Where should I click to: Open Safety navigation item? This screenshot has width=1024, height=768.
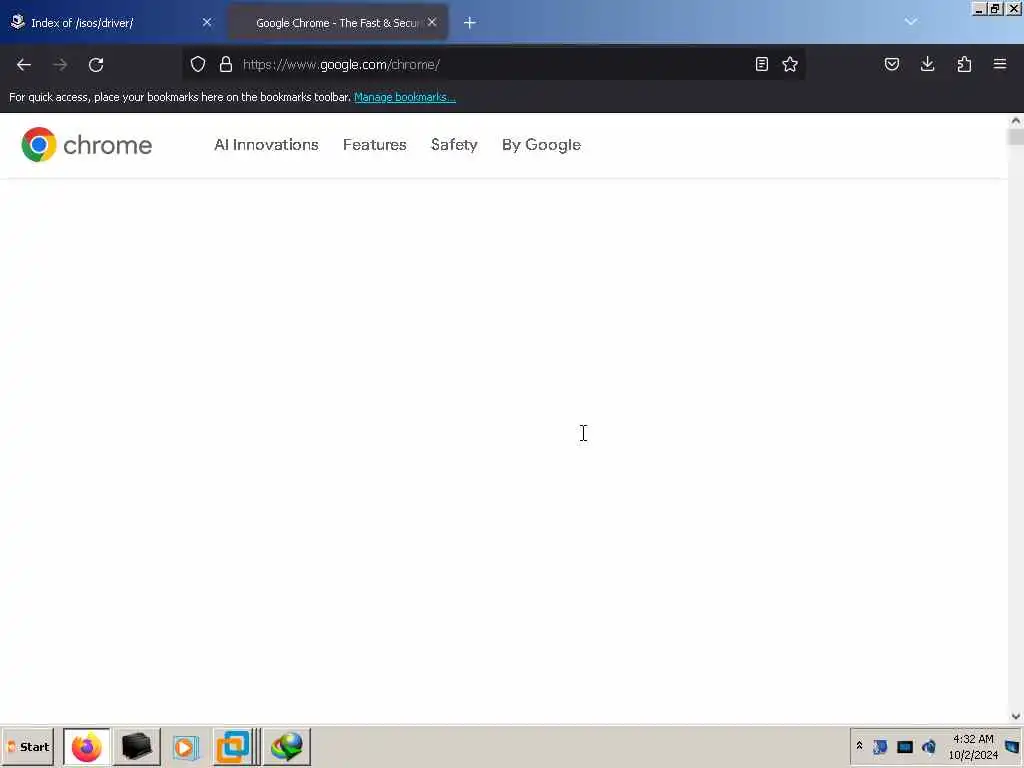455,145
